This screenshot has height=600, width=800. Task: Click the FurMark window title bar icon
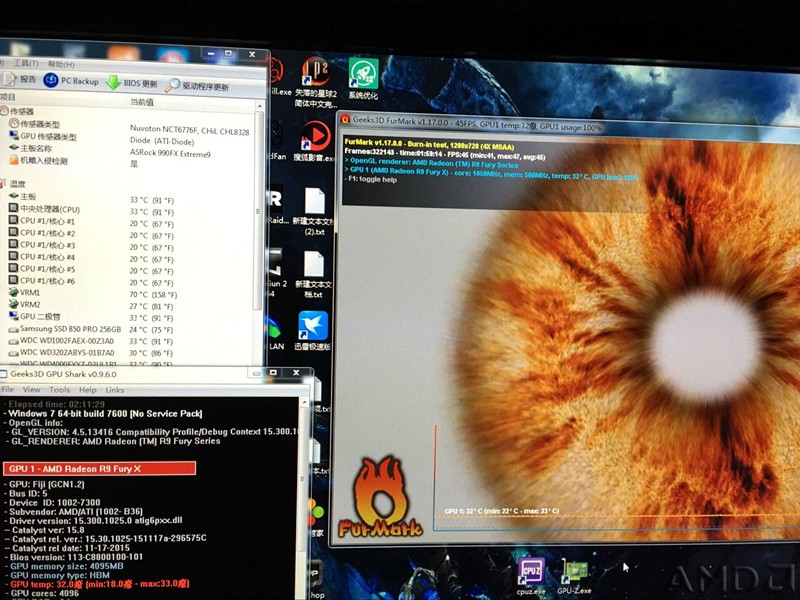345,119
